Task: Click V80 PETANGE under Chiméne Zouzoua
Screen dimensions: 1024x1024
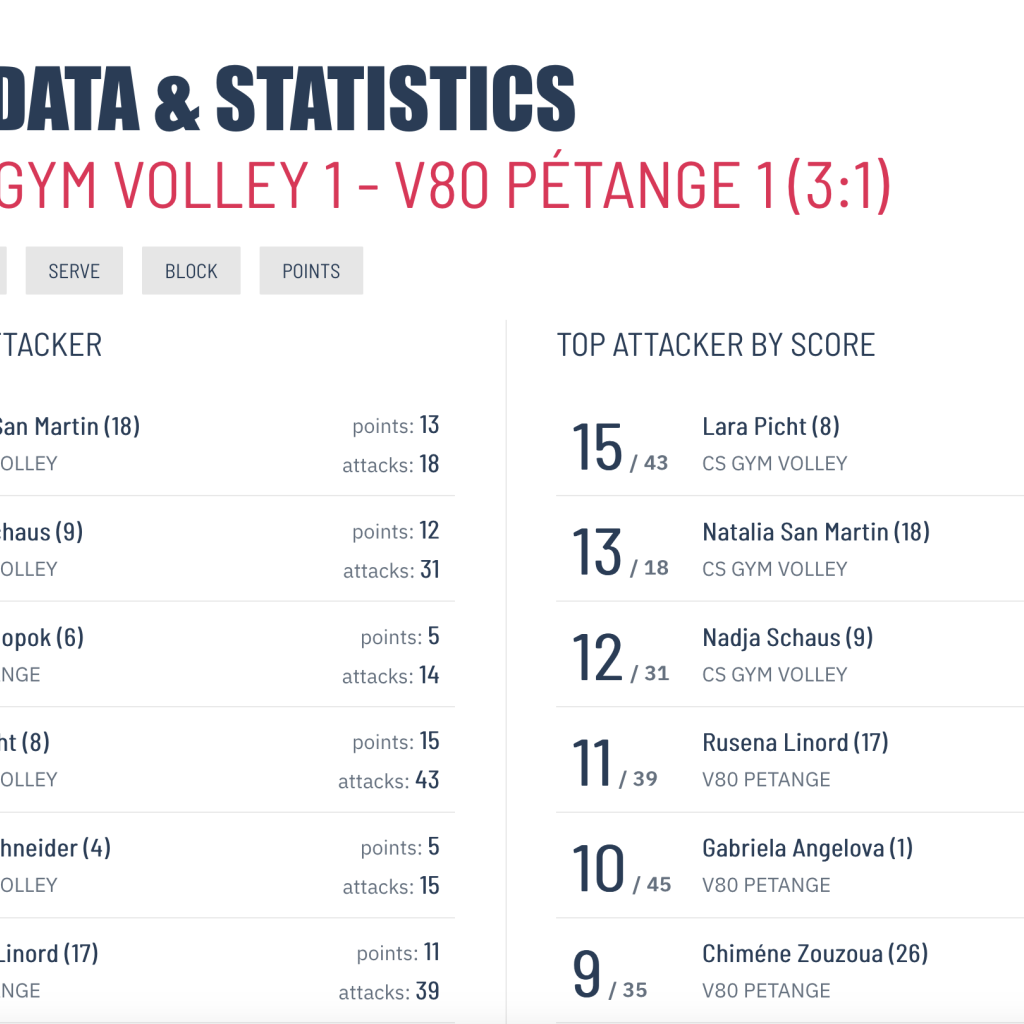Action: (766, 991)
